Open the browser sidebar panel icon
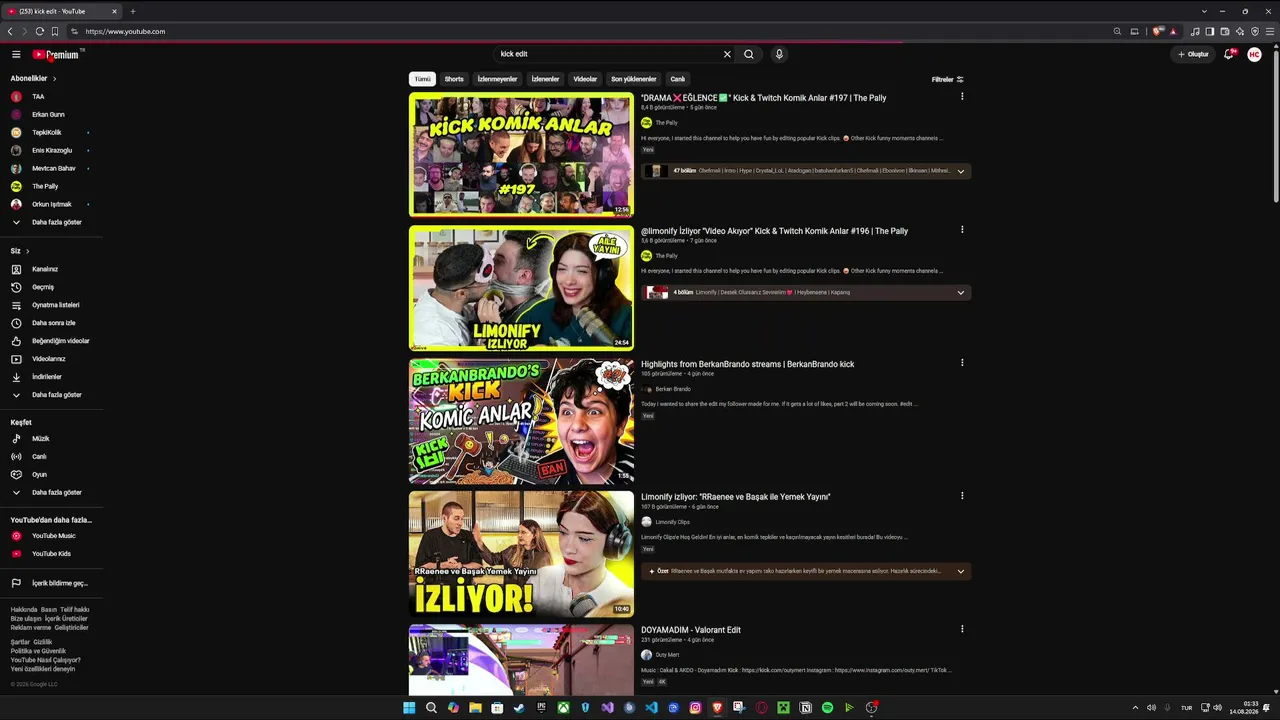This screenshot has height=720, width=1280. click(x=1209, y=31)
